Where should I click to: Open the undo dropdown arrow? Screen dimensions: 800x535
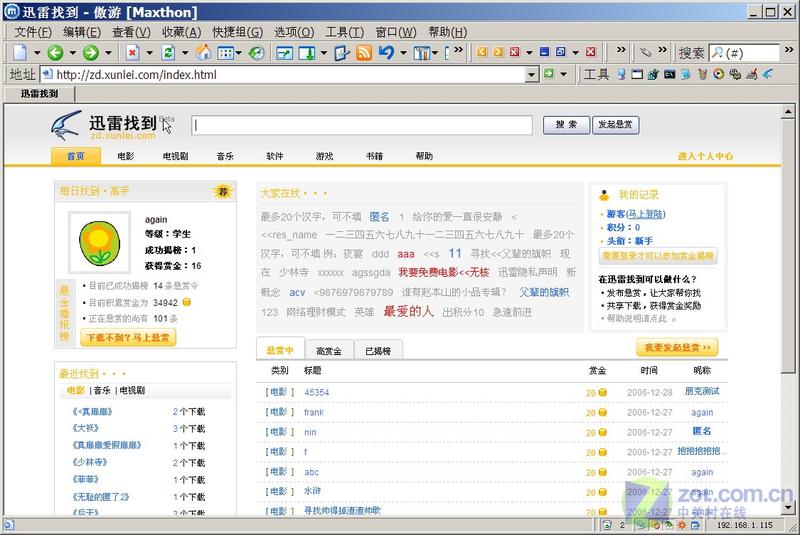point(403,53)
